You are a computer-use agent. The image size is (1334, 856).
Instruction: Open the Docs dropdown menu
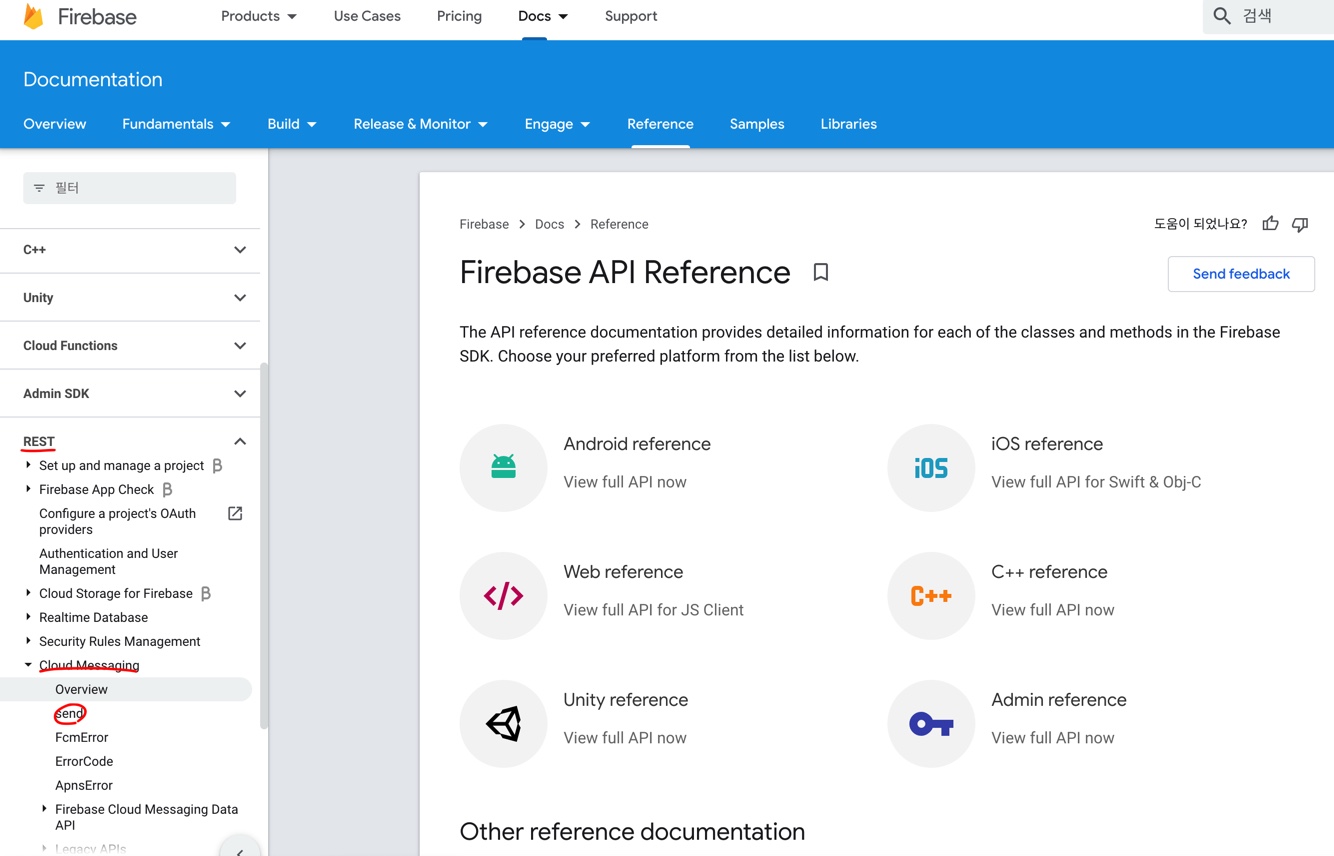click(x=543, y=16)
